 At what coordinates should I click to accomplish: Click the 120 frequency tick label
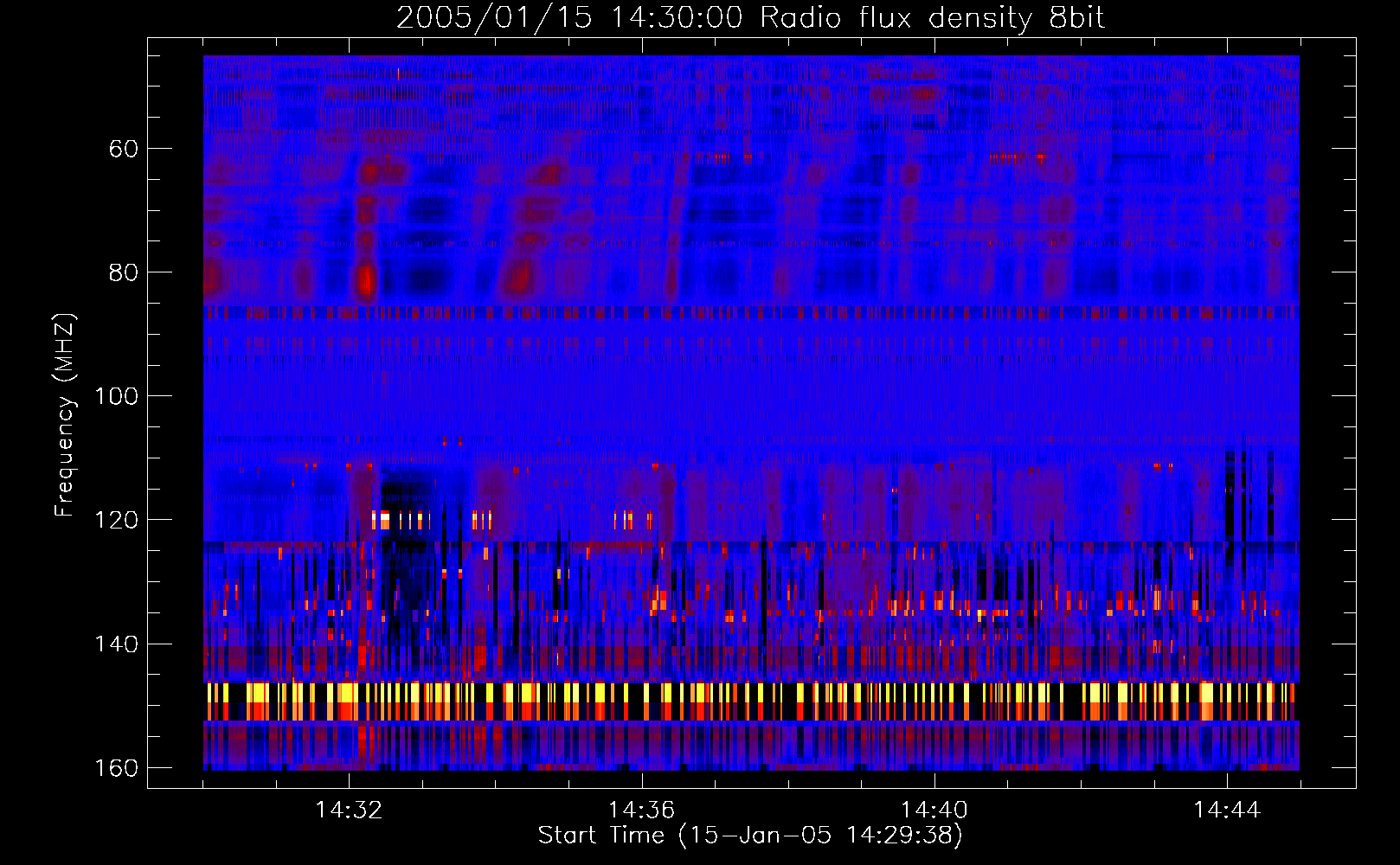point(116,520)
